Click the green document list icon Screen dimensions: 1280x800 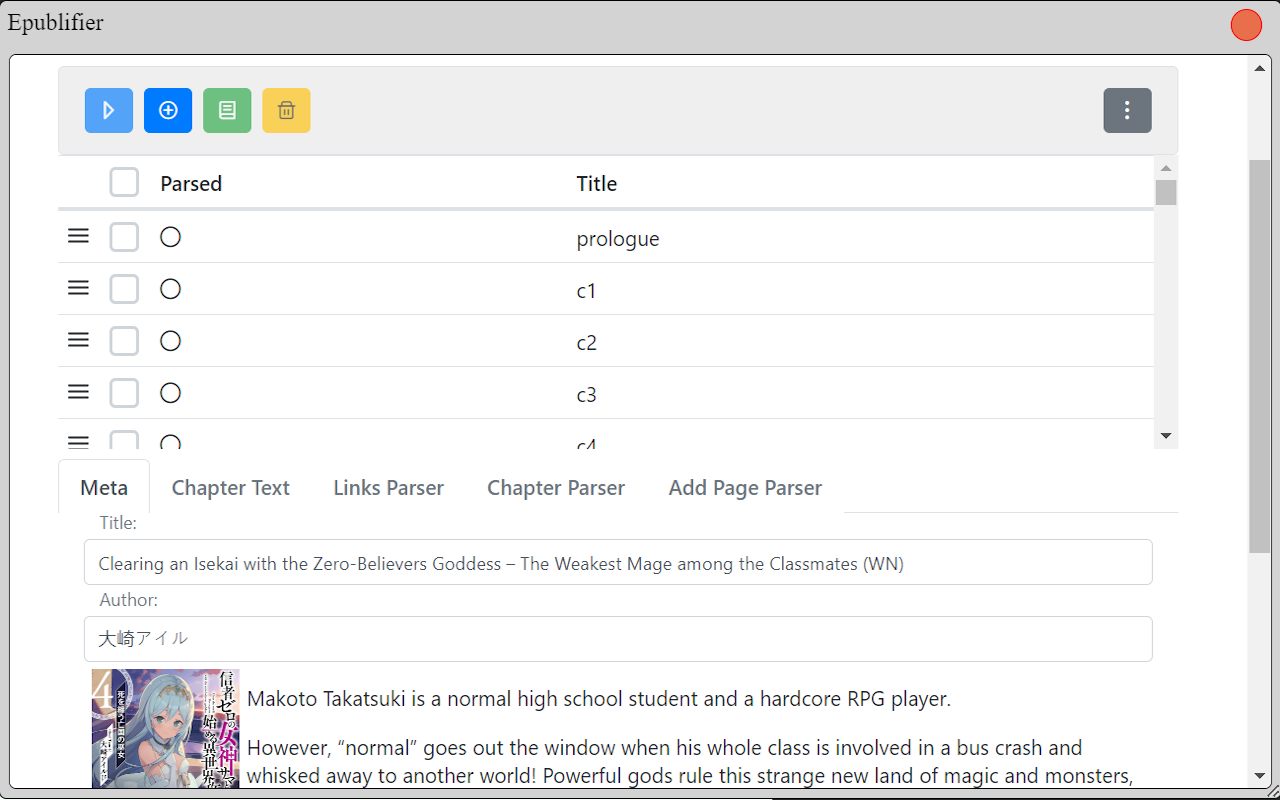(x=227, y=110)
